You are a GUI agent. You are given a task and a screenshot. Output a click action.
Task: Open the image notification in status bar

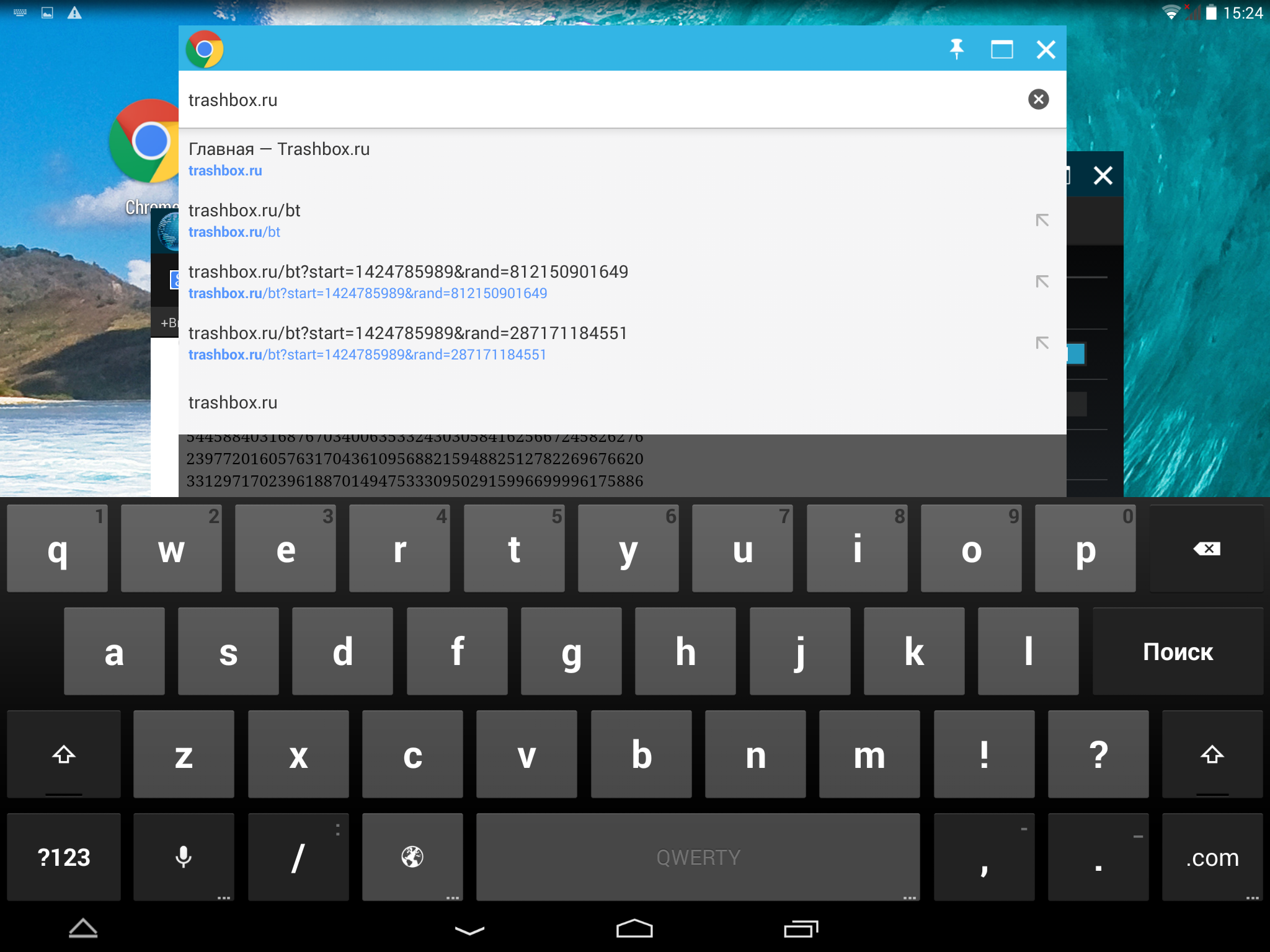coord(47,12)
